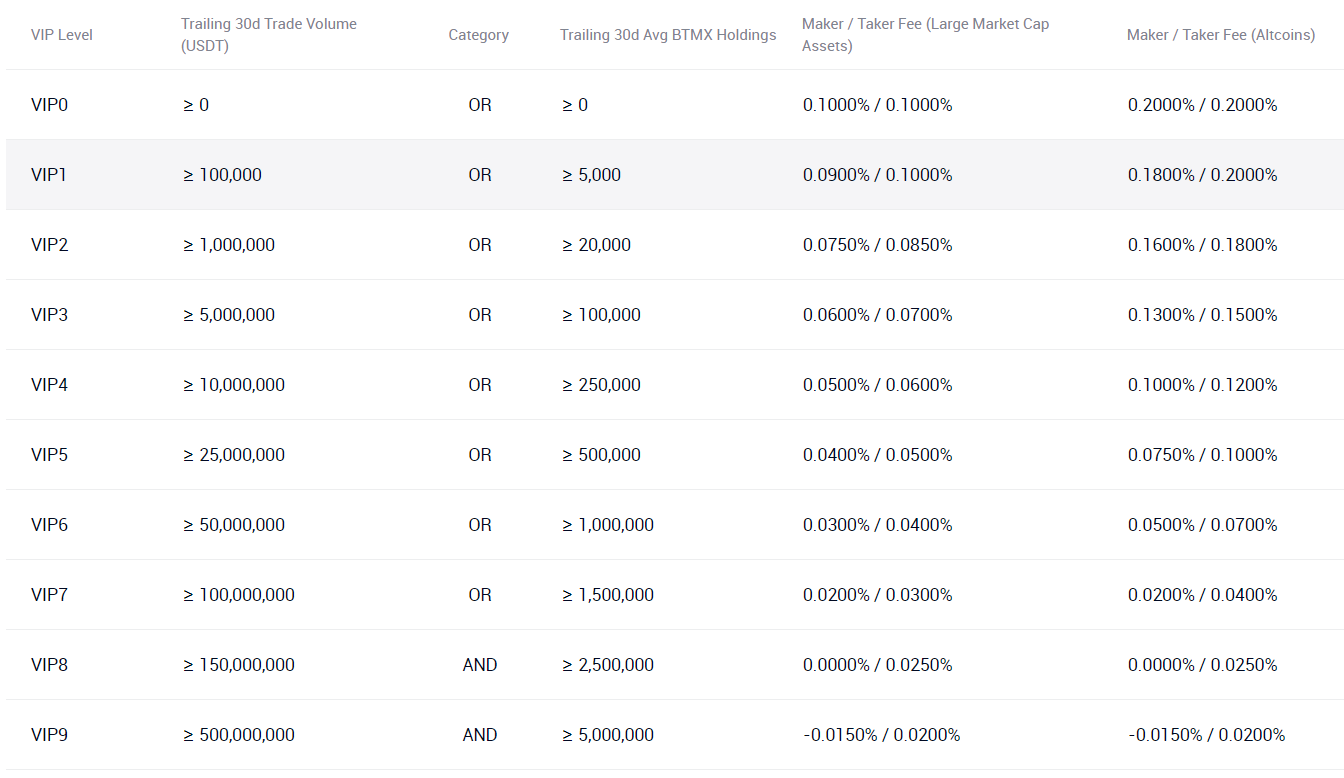The width and height of the screenshot is (1344, 778).
Task: Click the VIP2 trade volume ≥ 1,000,000
Action: coord(229,245)
